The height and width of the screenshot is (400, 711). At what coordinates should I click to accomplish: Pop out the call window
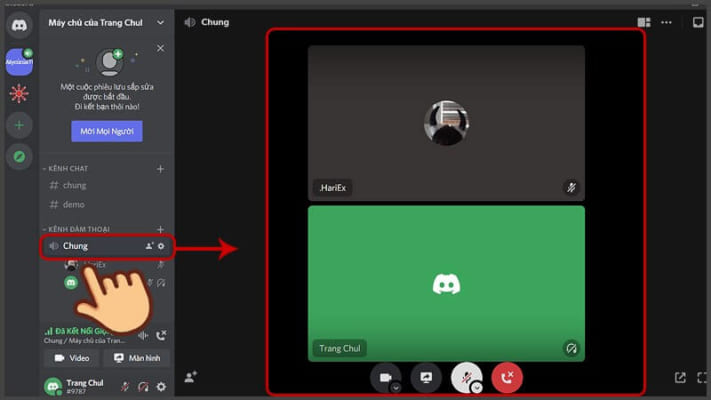(x=680, y=377)
